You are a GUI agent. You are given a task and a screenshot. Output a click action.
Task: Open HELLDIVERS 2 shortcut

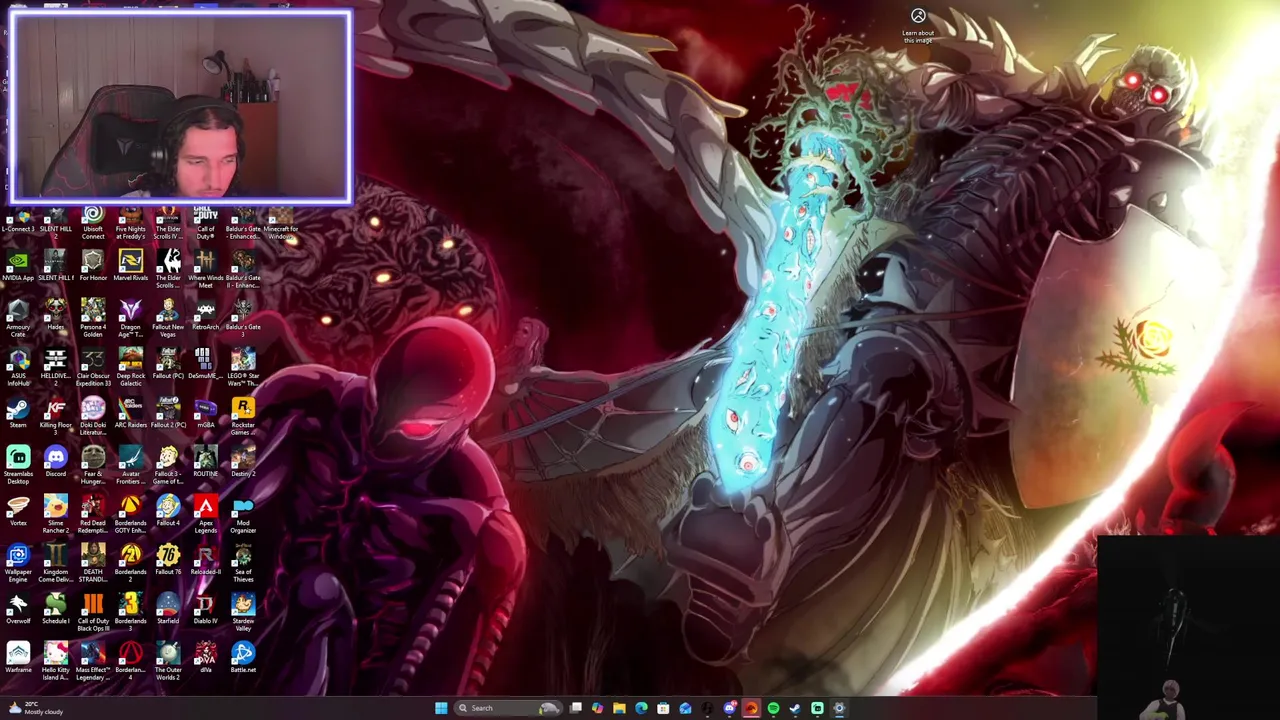pyautogui.click(x=55, y=367)
